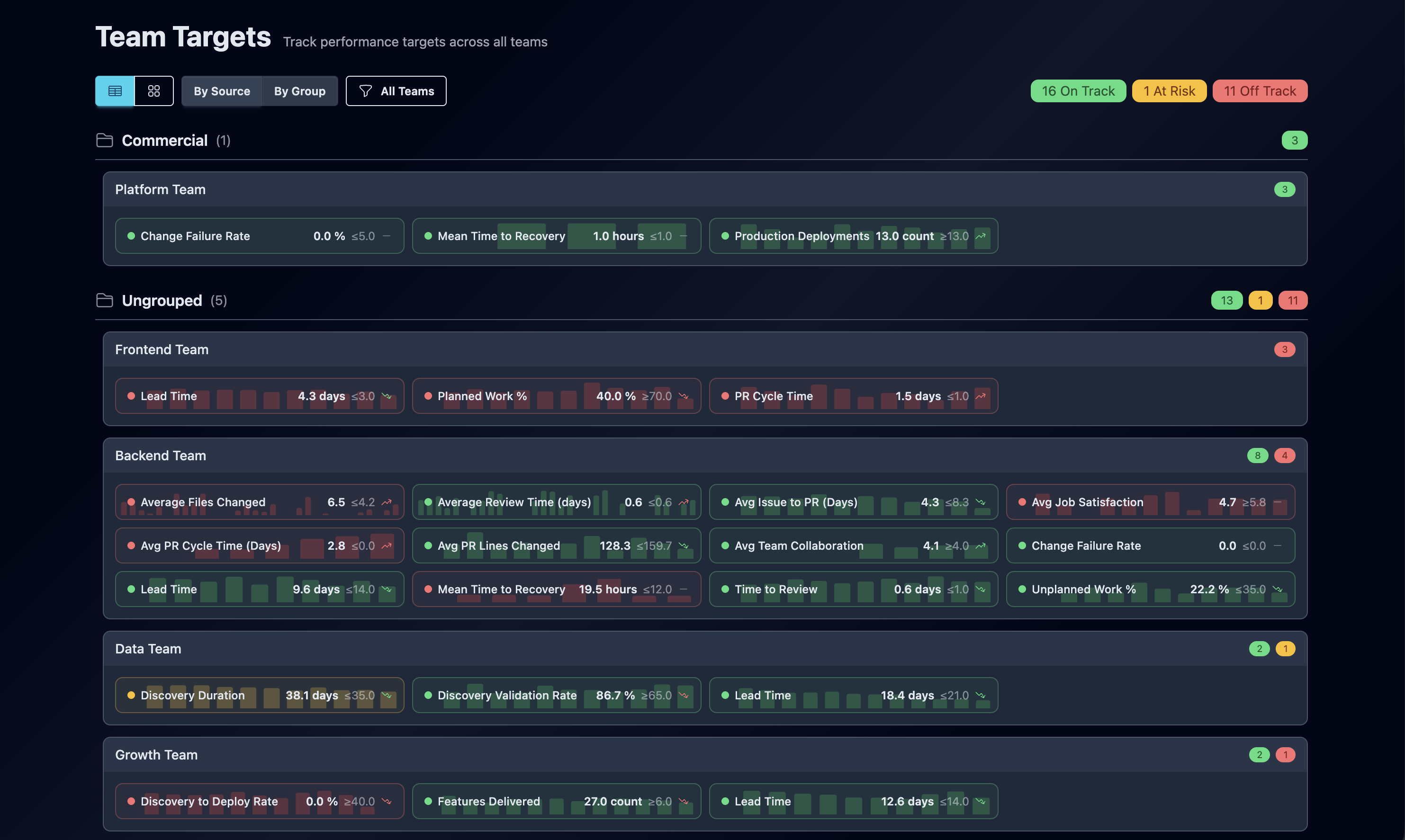The image size is (1405, 840).
Task: Toggle the 16 On Track filter
Action: 1078,90
